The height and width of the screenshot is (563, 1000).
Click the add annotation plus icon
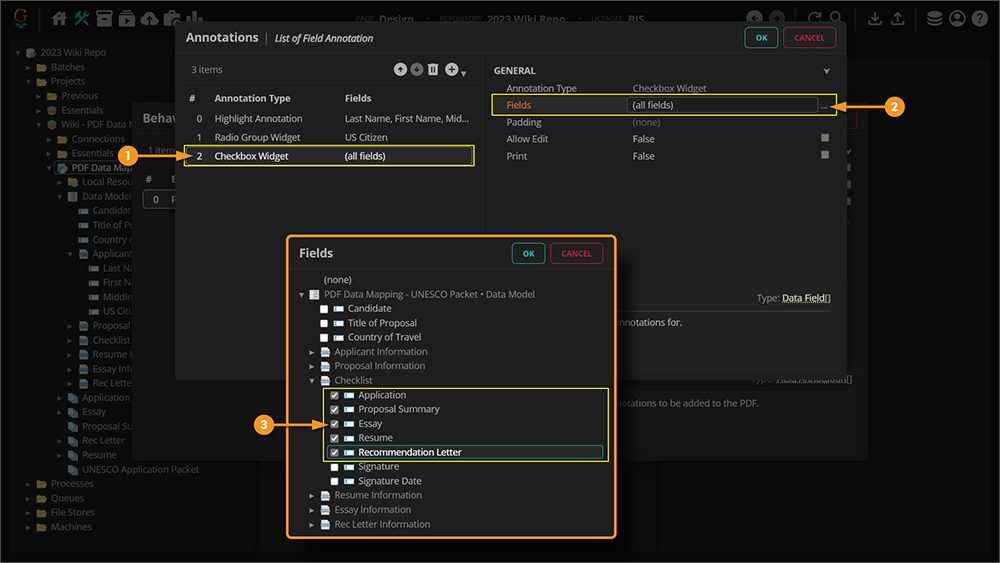point(452,69)
